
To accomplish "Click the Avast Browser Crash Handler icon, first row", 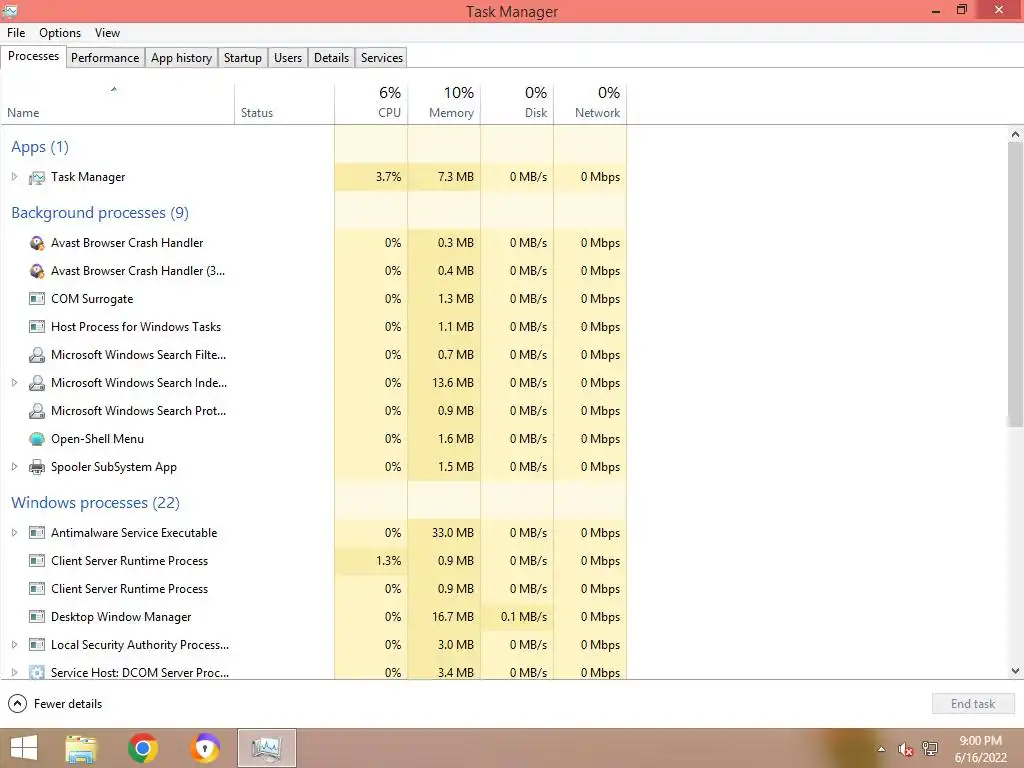I will click(37, 243).
